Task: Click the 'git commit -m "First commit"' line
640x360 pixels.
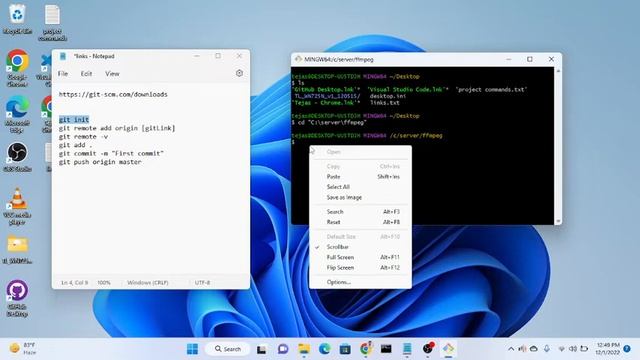Action: pyautogui.click(x=111, y=153)
